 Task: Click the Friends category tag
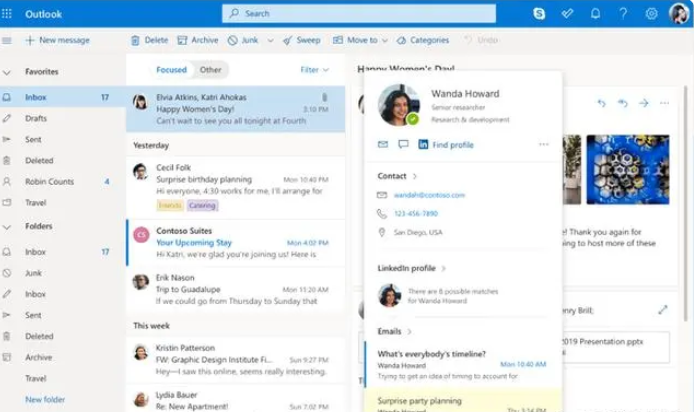[170, 205]
